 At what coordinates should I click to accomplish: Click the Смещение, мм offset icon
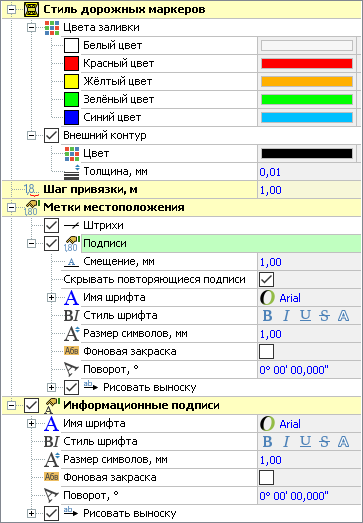click(x=71, y=262)
